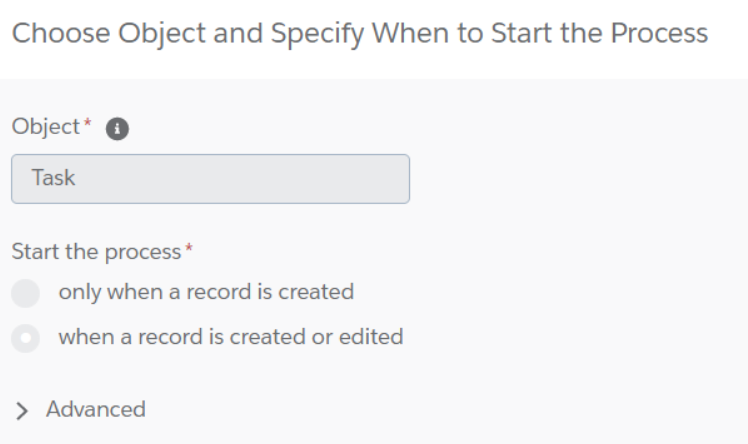Image resolution: width=748 pixels, height=444 pixels.
Task: Click the word 'Task' in the object field
Action: tap(53, 179)
